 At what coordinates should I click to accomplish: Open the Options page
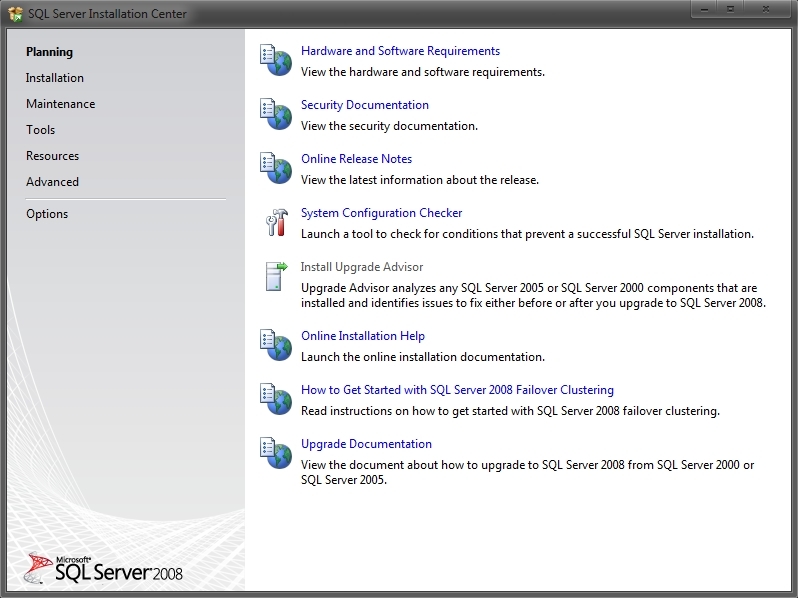[x=47, y=214]
